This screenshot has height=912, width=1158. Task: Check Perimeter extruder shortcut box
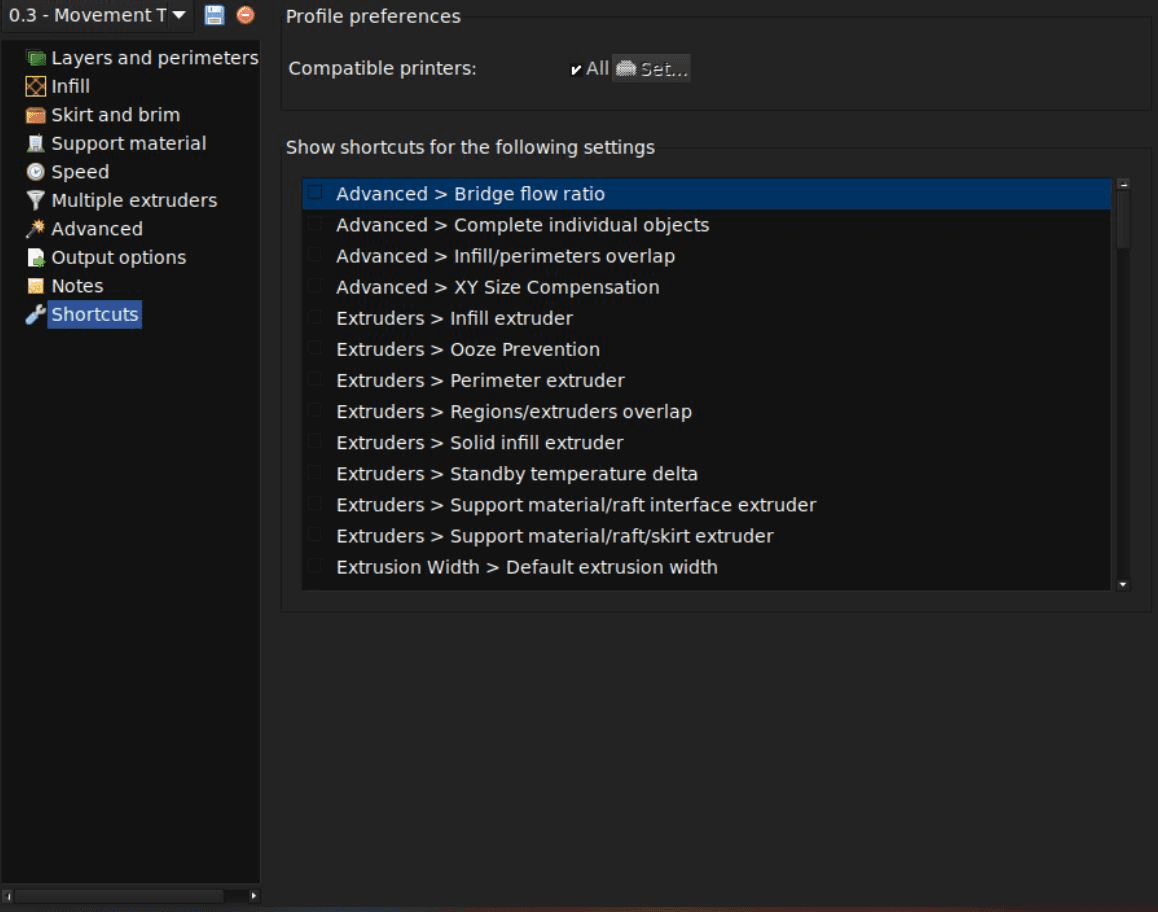tap(315, 380)
